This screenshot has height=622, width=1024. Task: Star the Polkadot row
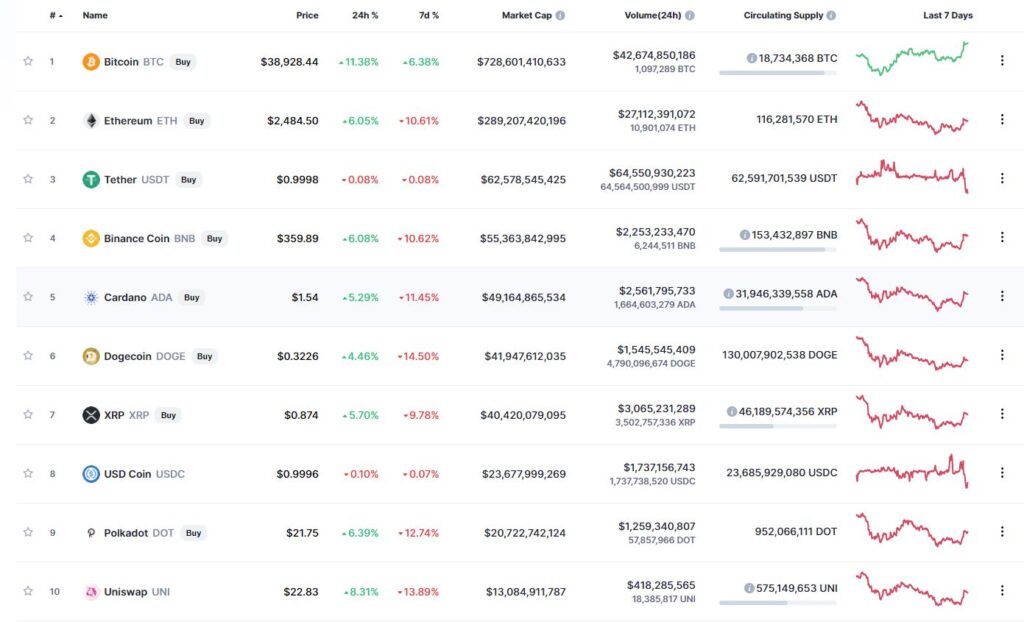[x=28, y=531]
